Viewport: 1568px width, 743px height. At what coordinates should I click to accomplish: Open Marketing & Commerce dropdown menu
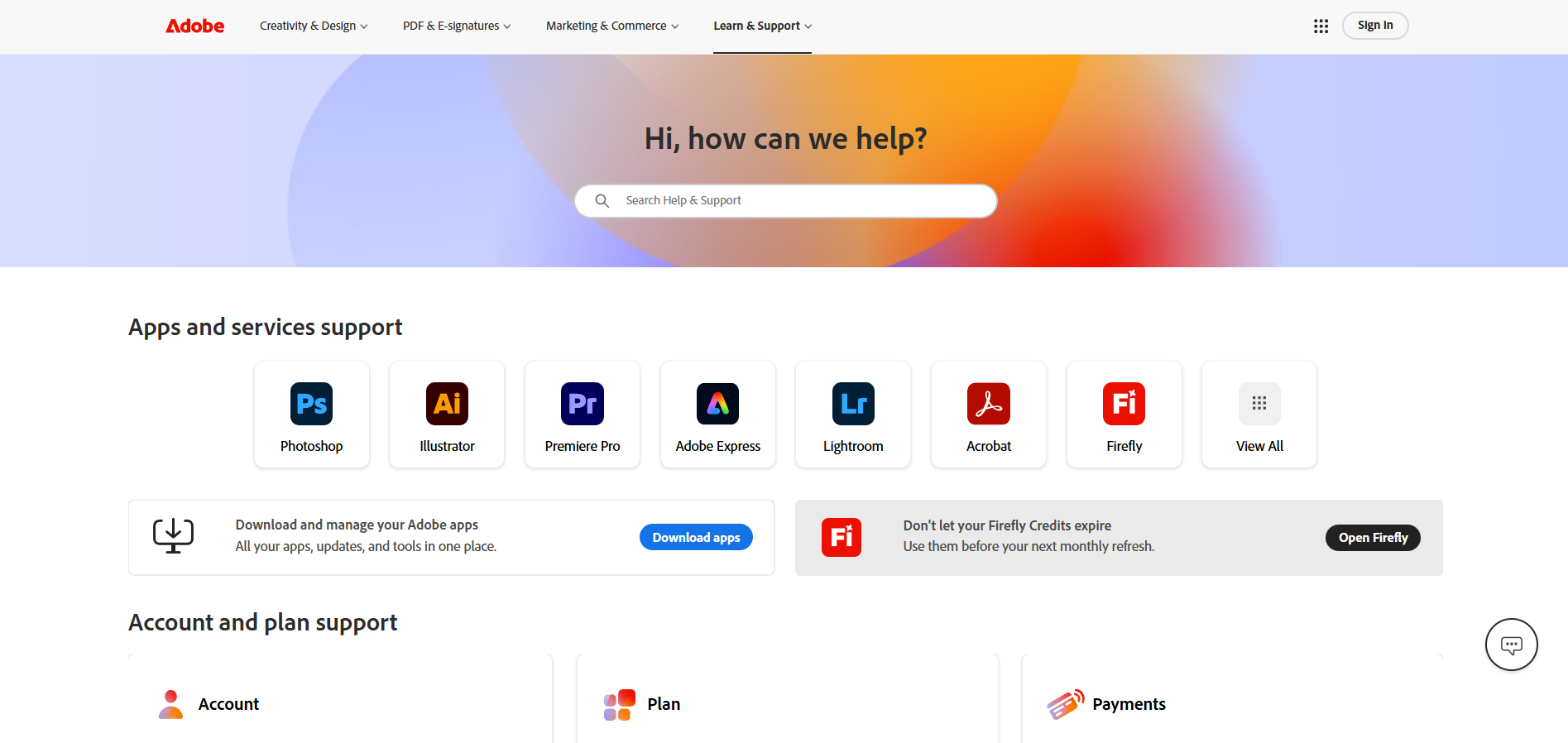click(612, 26)
